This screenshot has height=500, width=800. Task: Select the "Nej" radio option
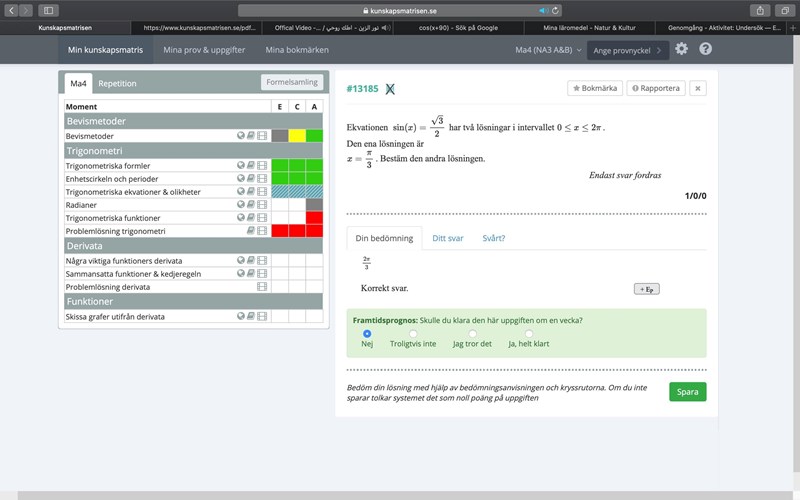coord(367,334)
